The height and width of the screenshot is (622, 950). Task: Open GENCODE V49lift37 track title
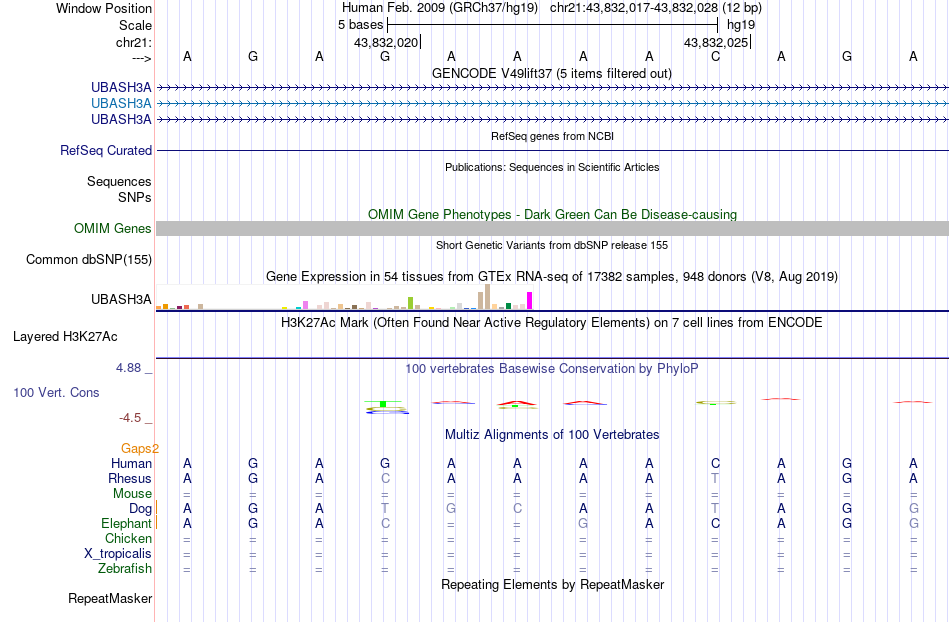click(x=551, y=73)
